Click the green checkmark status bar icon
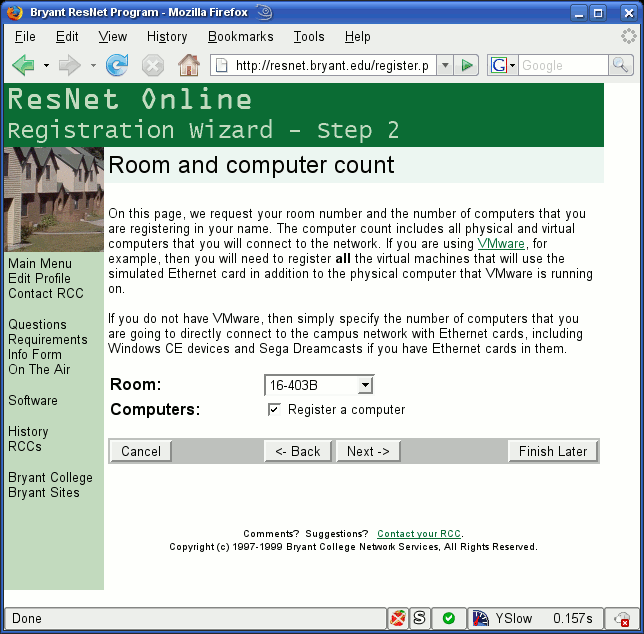 [449, 618]
